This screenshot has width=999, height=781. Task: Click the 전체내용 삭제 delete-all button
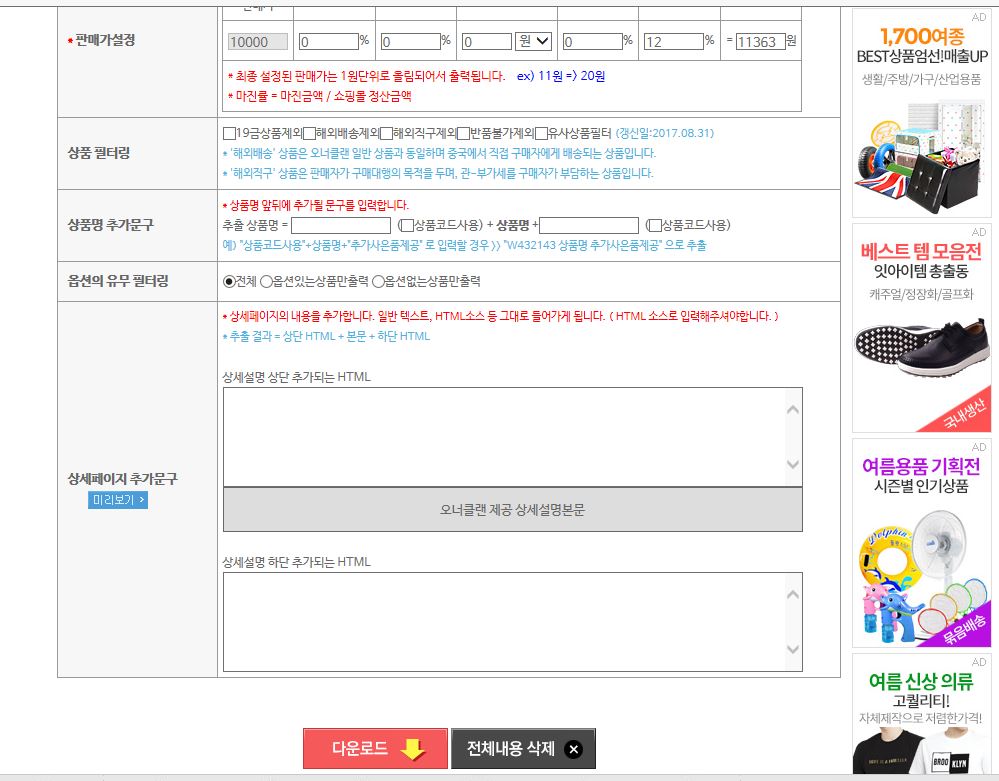[523, 749]
